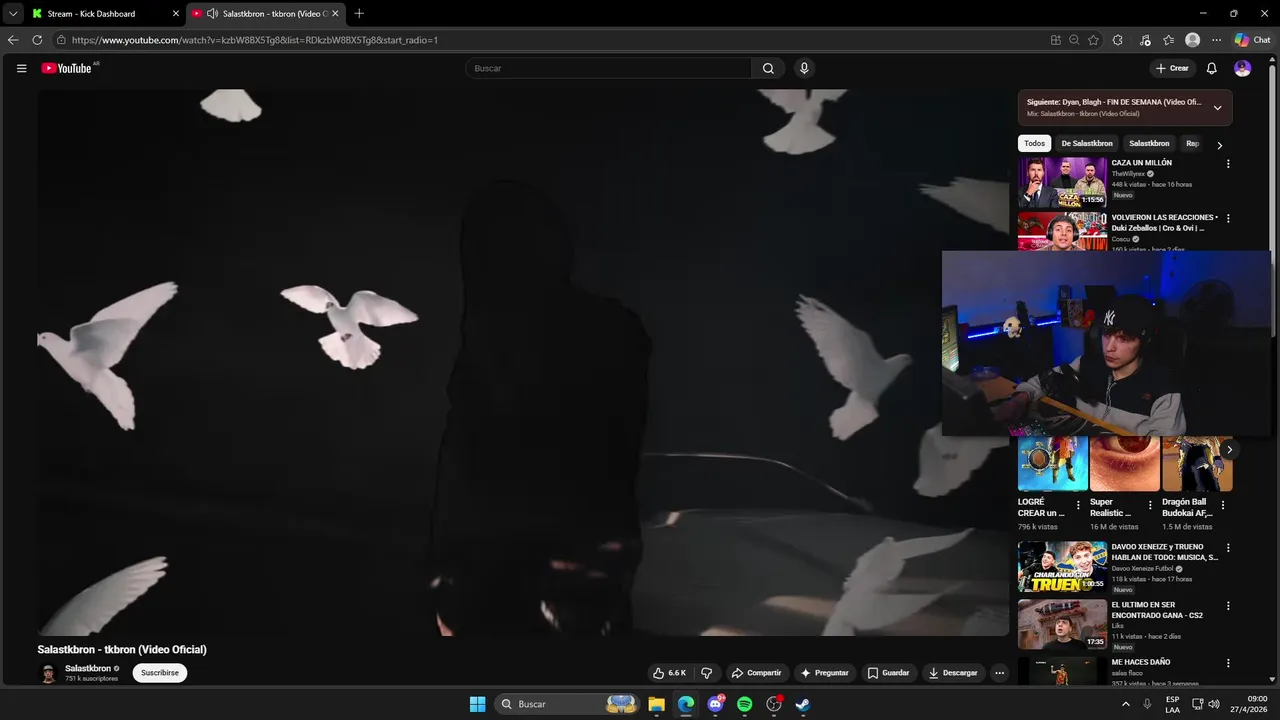Open a new browser tab
Screen dimensions: 1280x720
click(x=359, y=13)
